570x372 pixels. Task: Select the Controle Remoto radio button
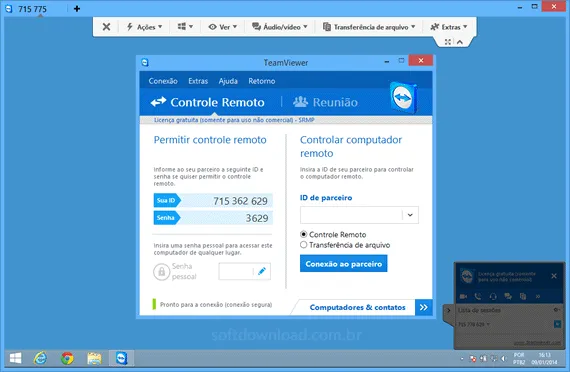[x=304, y=234]
